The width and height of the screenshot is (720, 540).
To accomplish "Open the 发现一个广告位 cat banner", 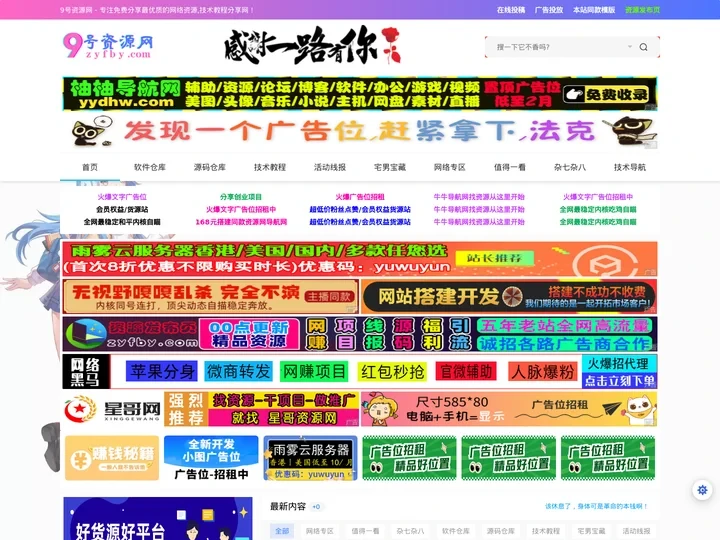I will [x=360, y=132].
